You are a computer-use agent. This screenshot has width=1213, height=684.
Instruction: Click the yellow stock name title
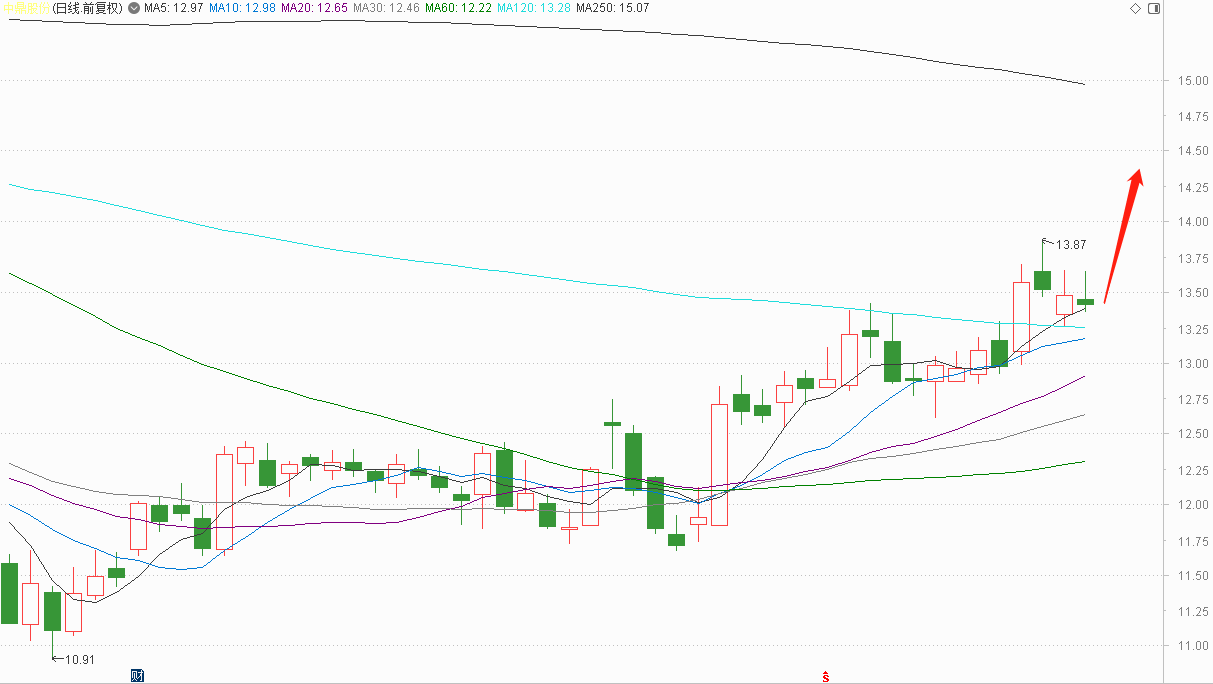tap(26, 8)
